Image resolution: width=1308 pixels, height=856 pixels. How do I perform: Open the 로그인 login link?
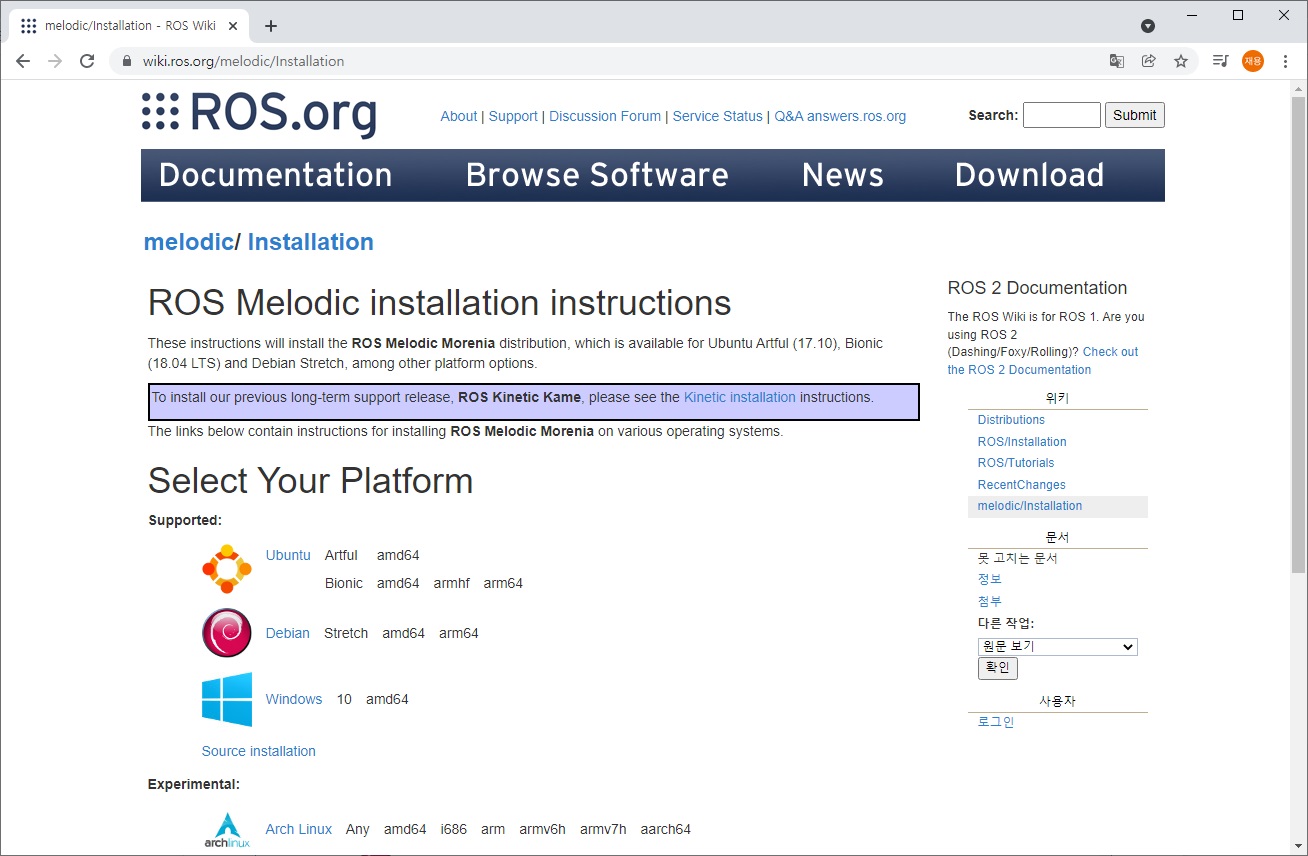[x=996, y=722]
